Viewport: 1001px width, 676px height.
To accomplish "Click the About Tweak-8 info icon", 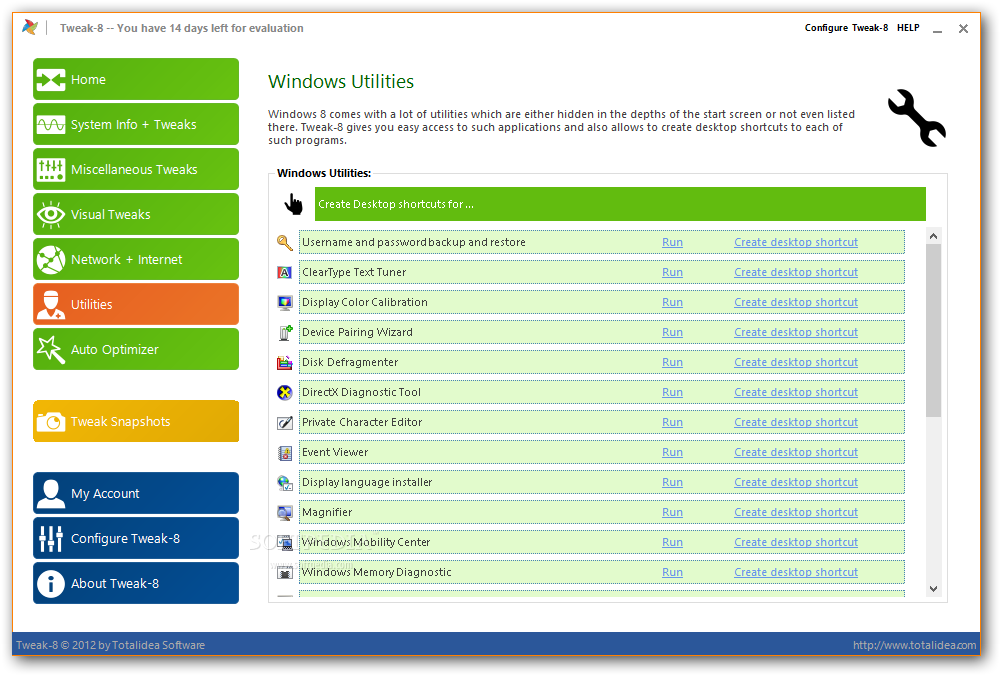I will 50,583.
